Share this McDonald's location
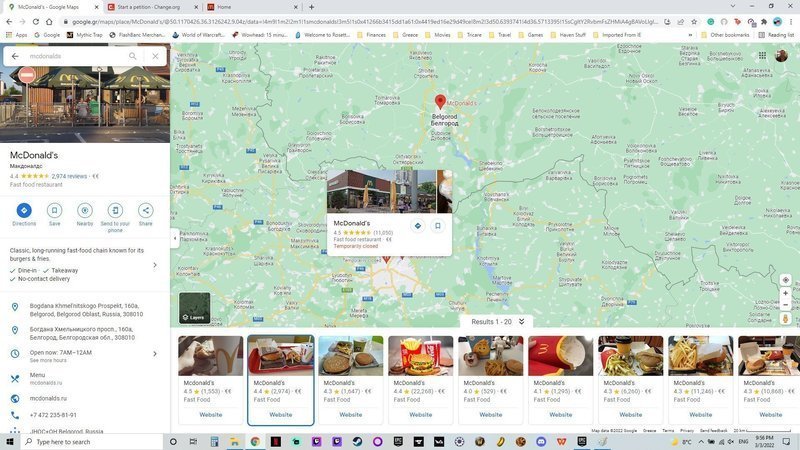The image size is (800, 450). (x=146, y=210)
